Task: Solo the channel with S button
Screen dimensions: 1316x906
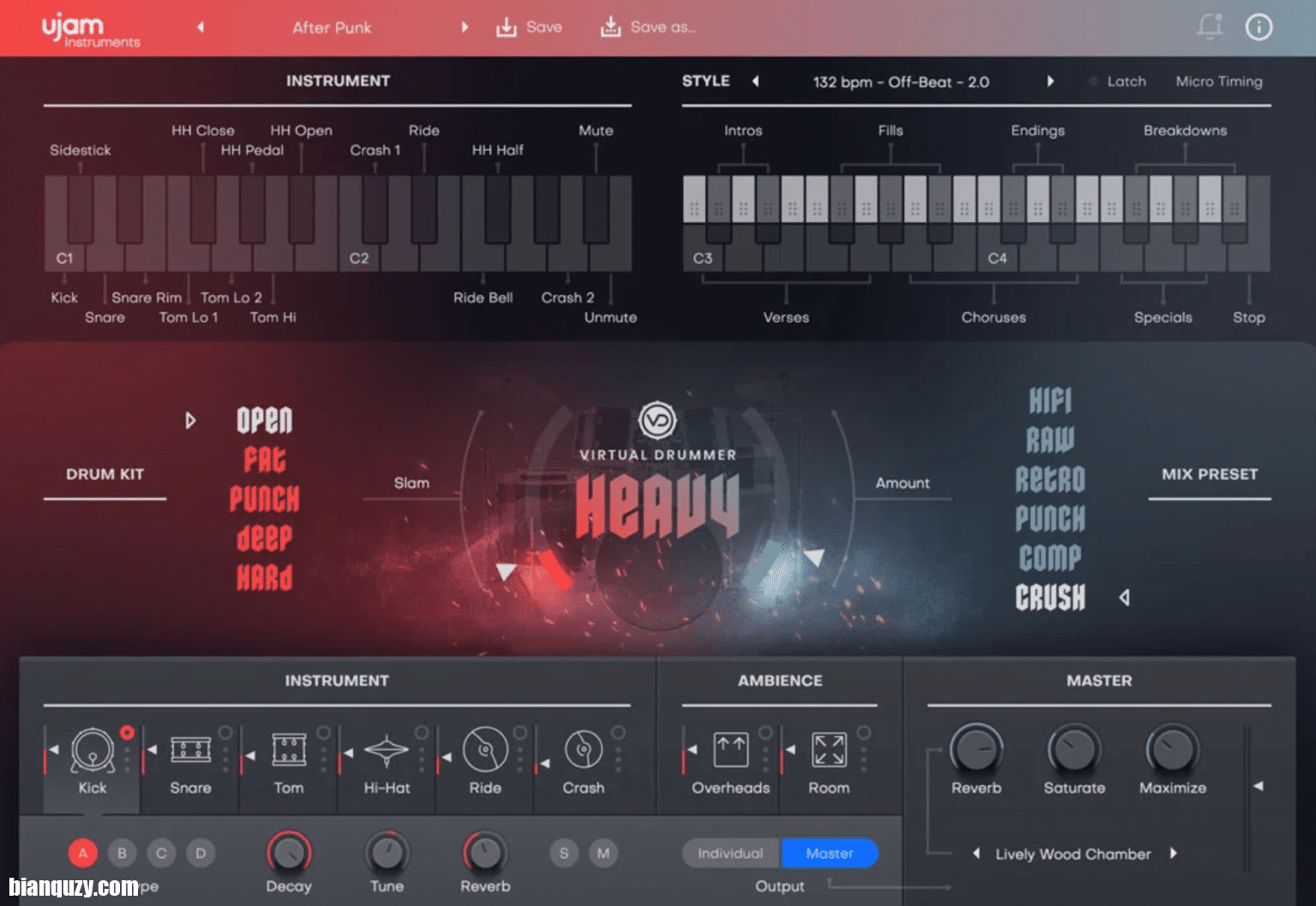Action: coord(564,853)
